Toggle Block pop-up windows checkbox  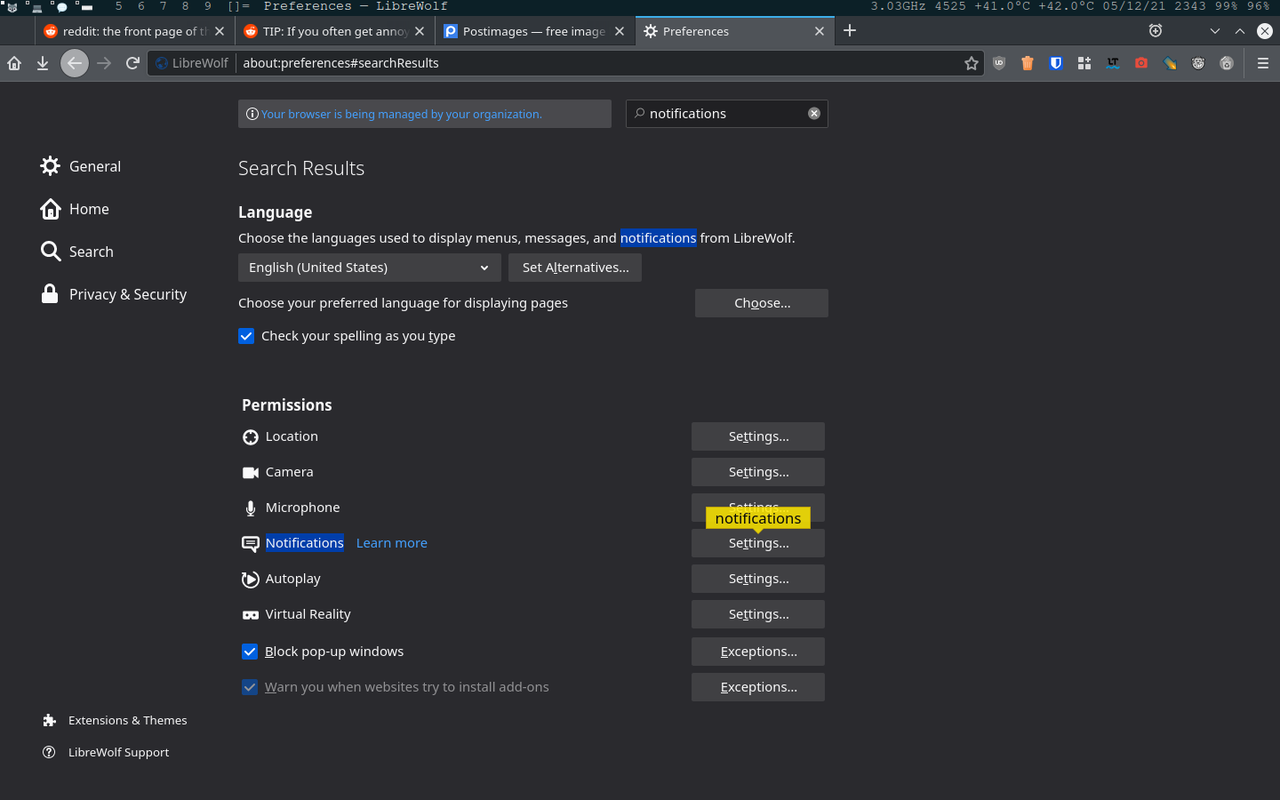coord(250,651)
